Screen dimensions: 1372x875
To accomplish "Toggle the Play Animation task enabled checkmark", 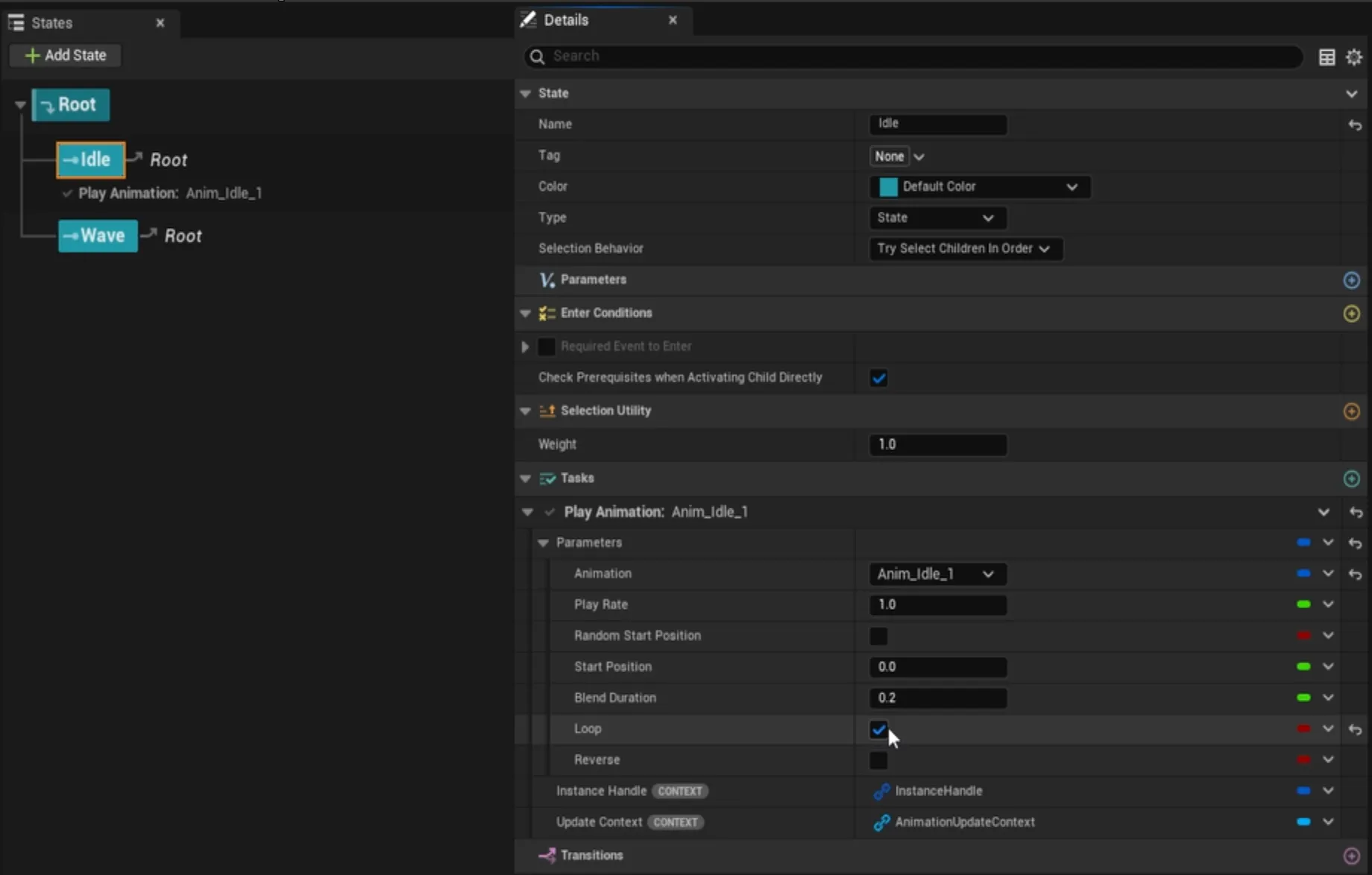I will point(550,512).
